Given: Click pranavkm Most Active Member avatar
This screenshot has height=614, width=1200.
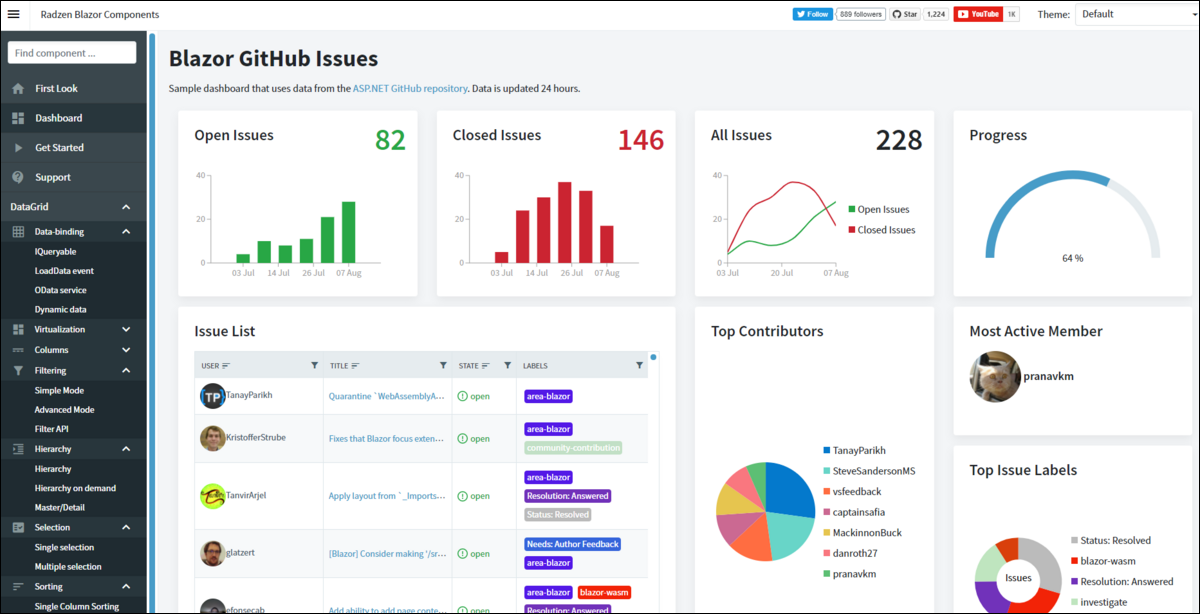Looking at the screenshot, I should 995,377.
